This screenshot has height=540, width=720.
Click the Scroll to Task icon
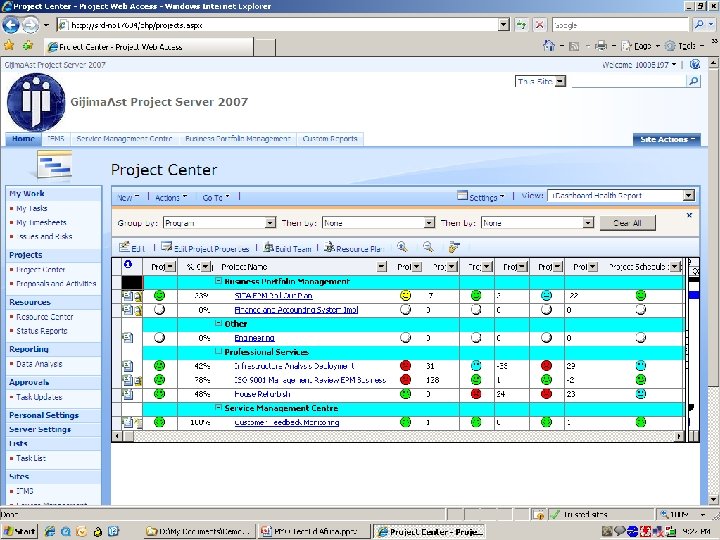tap(454, 247)
